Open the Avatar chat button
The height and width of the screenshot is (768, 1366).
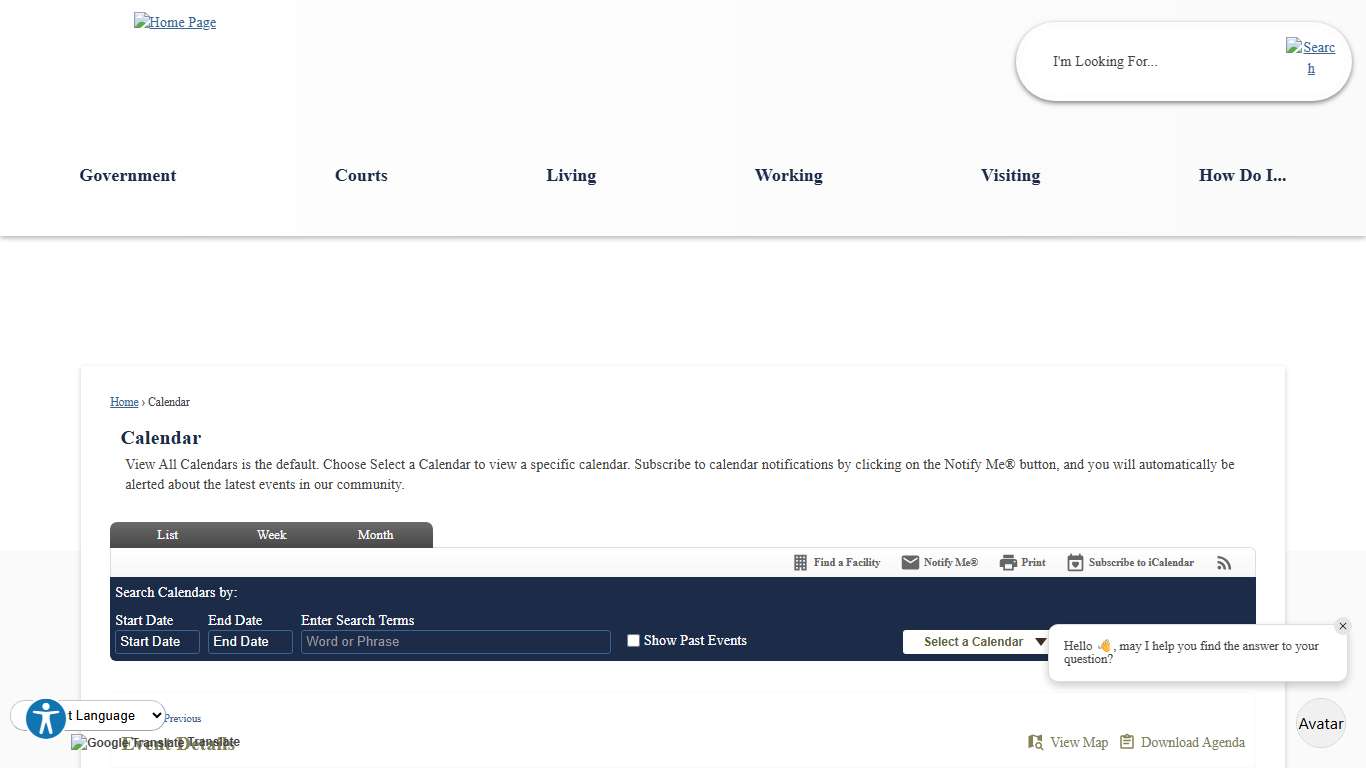coord(1320,723)
